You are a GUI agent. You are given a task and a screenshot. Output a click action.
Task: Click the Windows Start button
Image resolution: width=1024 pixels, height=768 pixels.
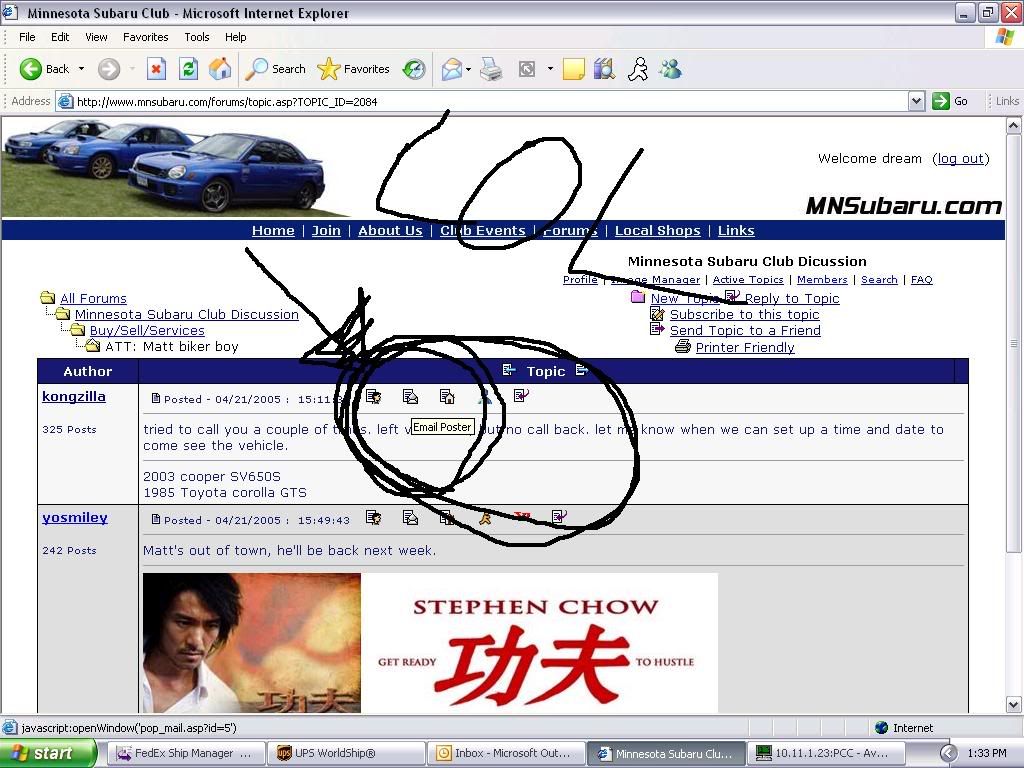pos(49,753)
